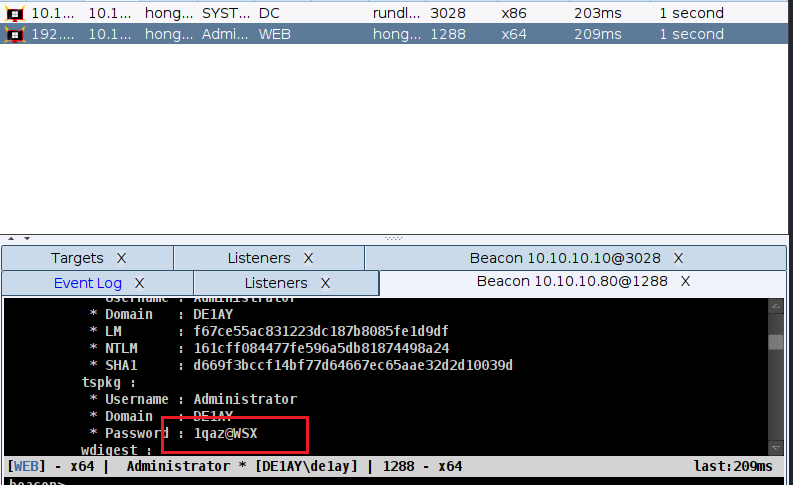This screenshot has width=793, height=485.
Task: Click the [WEB] label in the status bar
Action: pyautogui.click(x=26, y=466)
